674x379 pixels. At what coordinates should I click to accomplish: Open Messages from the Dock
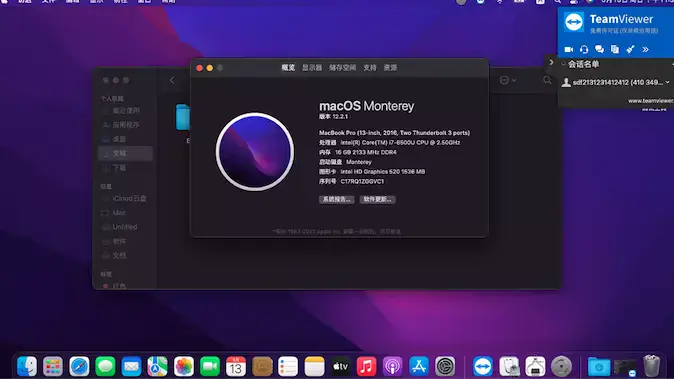pyautogui.click(x=105, y=367)
